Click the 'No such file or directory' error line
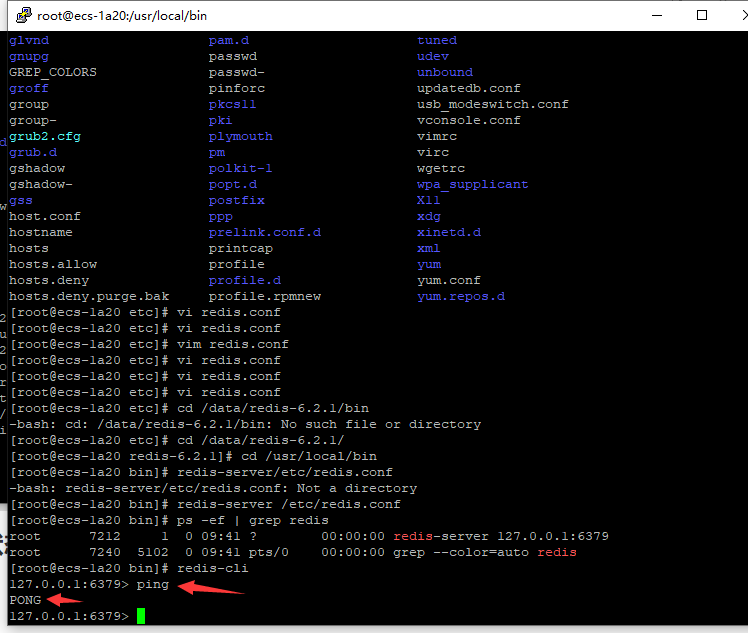The height and width of the screenshot is (633, 748). (x=245, y=425)
